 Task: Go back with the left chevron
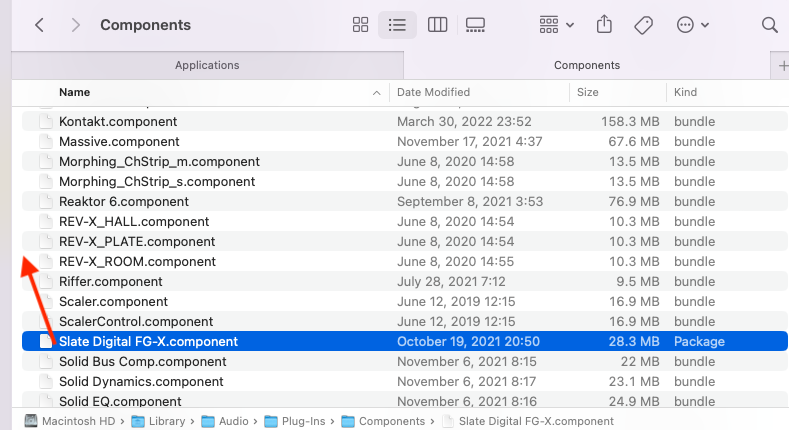point(39,25)
